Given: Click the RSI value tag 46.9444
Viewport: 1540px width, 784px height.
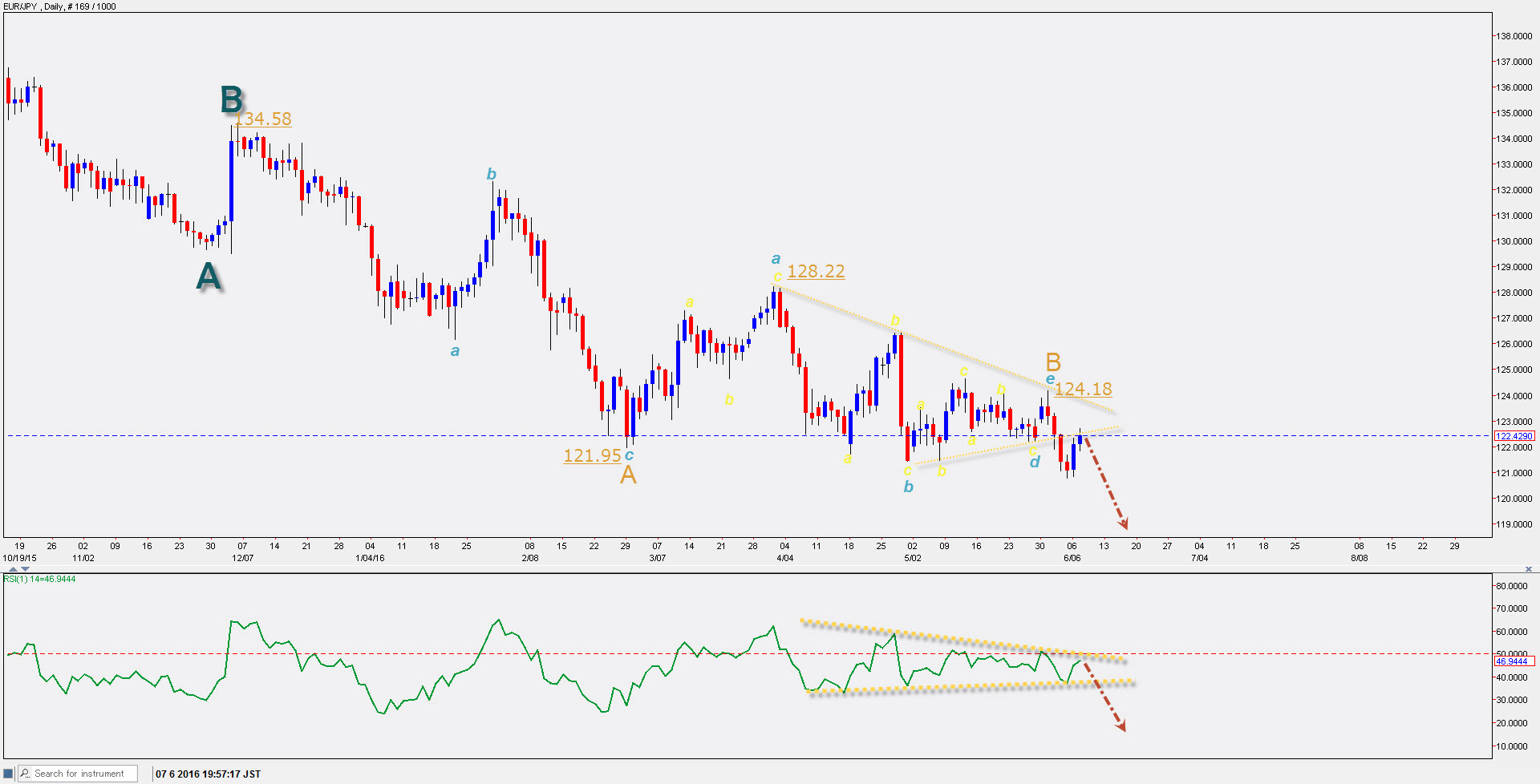Looking at the screenshot, I should [1514, 661].
